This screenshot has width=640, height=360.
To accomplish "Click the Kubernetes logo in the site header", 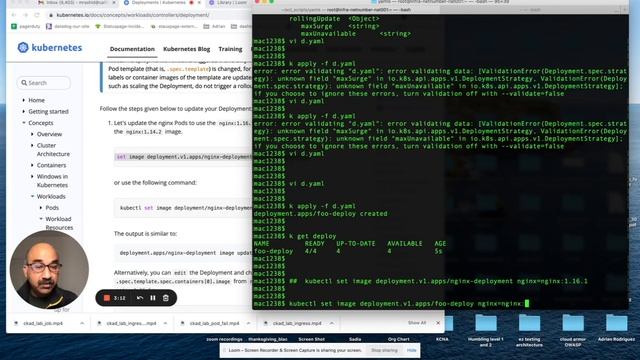I will click(50, 48).
